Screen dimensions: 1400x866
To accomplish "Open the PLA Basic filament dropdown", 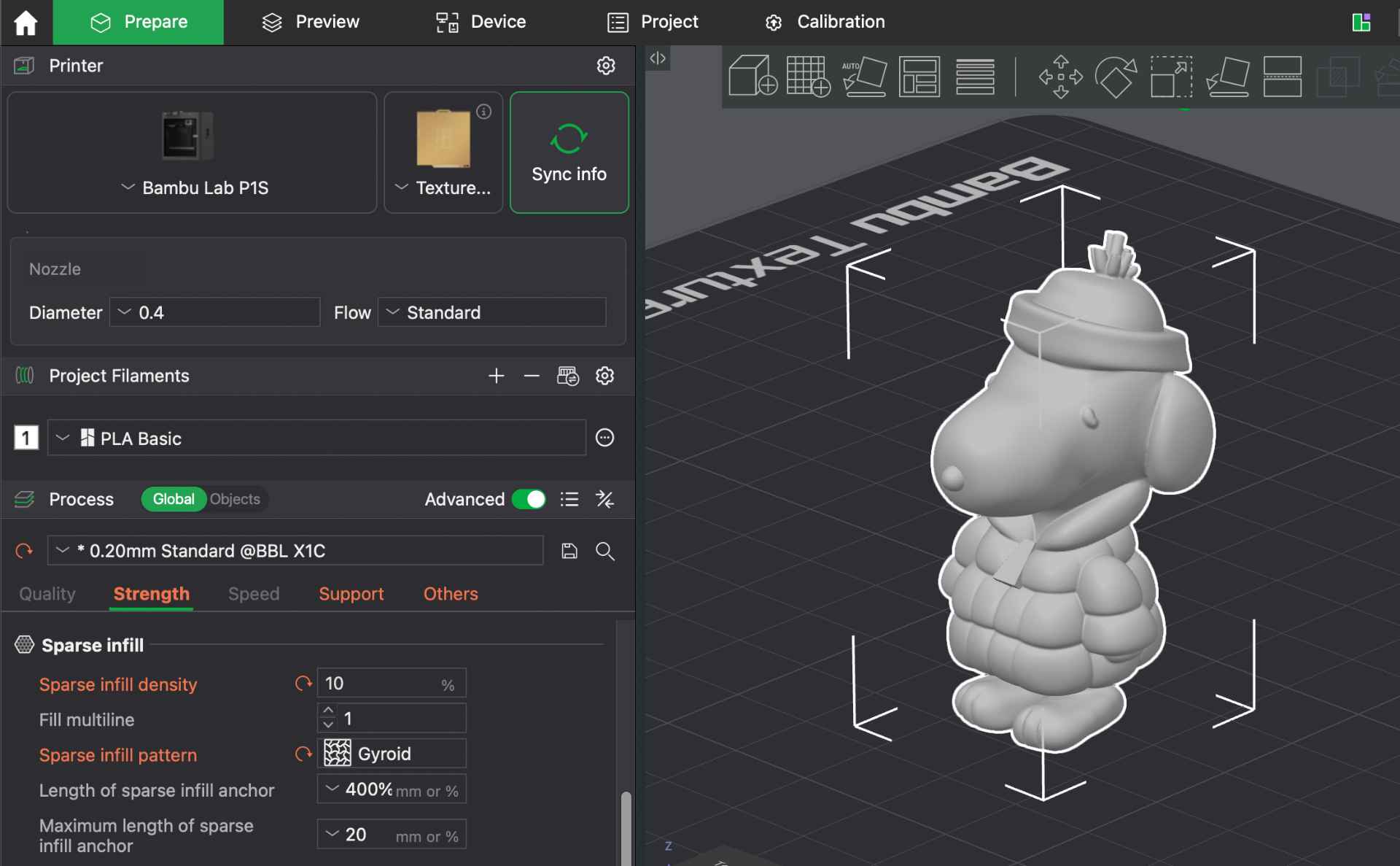I will pos(316,438).
